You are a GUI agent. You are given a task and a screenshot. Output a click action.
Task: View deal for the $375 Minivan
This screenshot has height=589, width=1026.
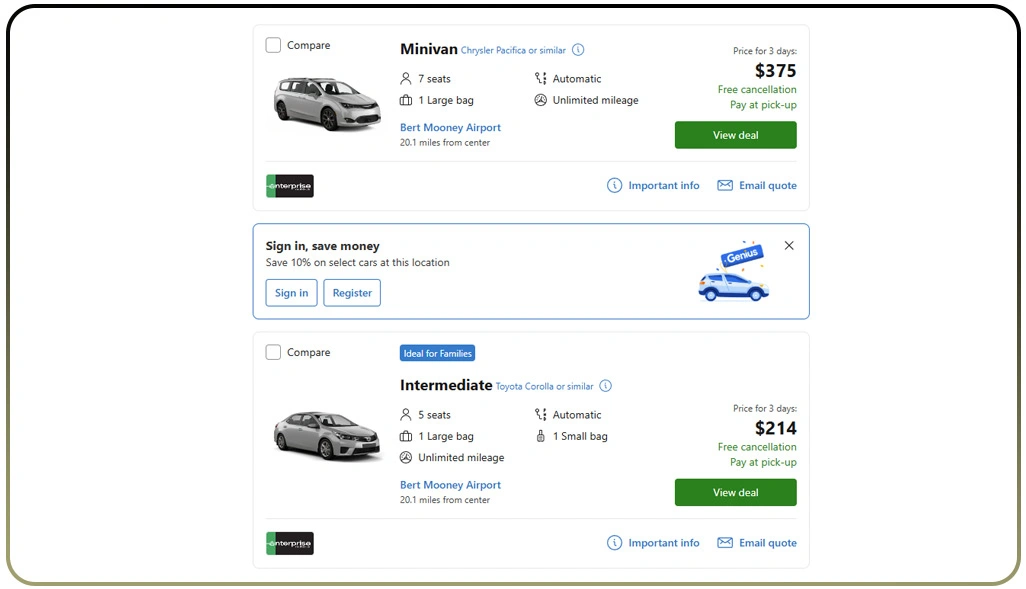point(735,135)
